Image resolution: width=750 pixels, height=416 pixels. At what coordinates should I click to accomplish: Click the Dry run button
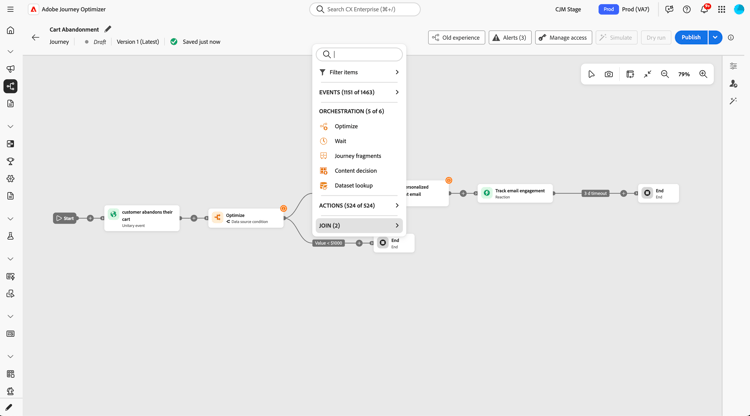[x=656, y=37]
